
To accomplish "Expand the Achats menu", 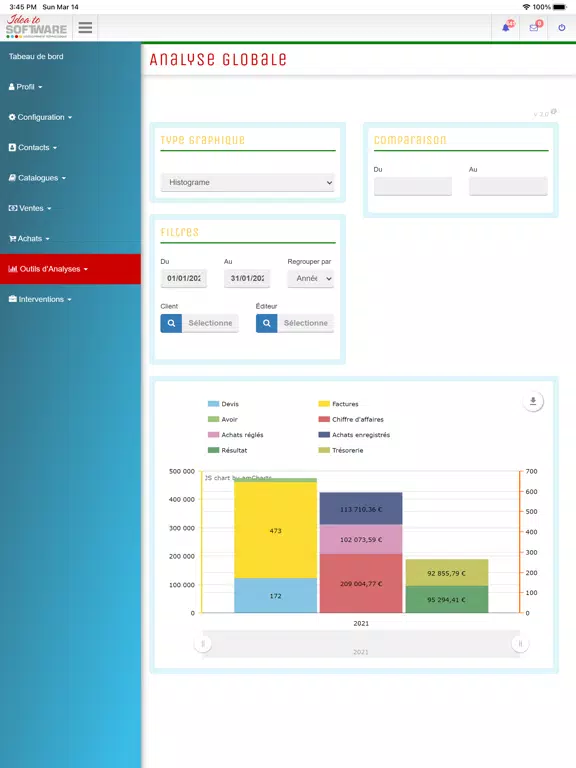I will pos(29,239).
